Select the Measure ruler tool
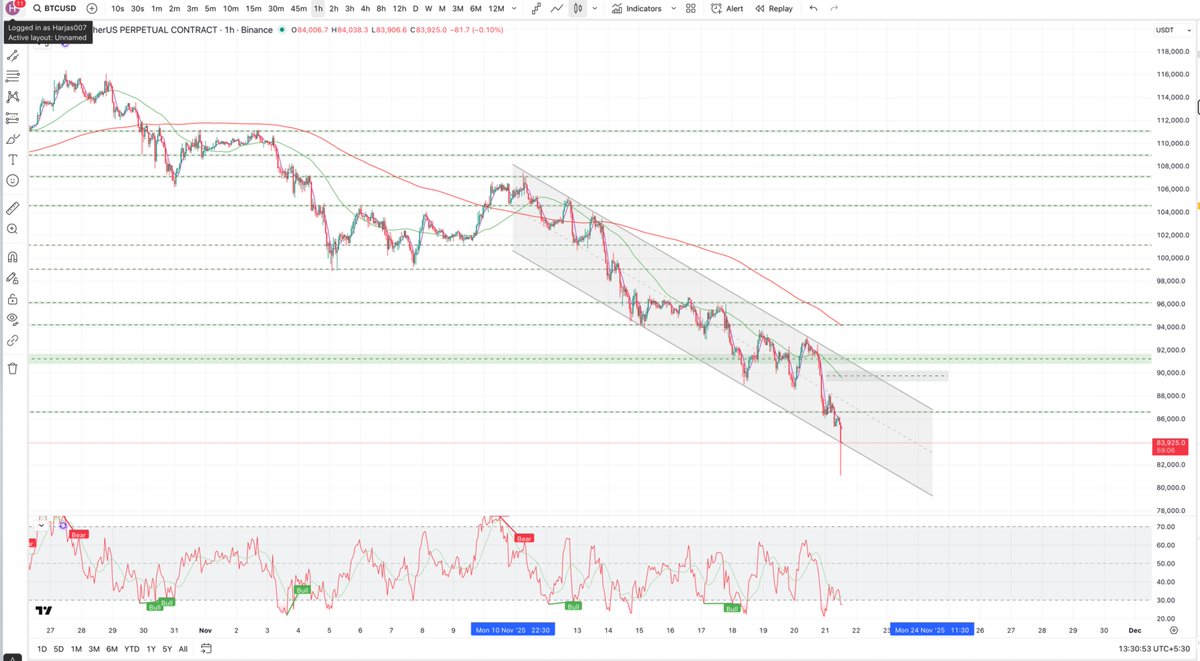Viewport: 1200px width, 661px height. [x=12, y=207]
